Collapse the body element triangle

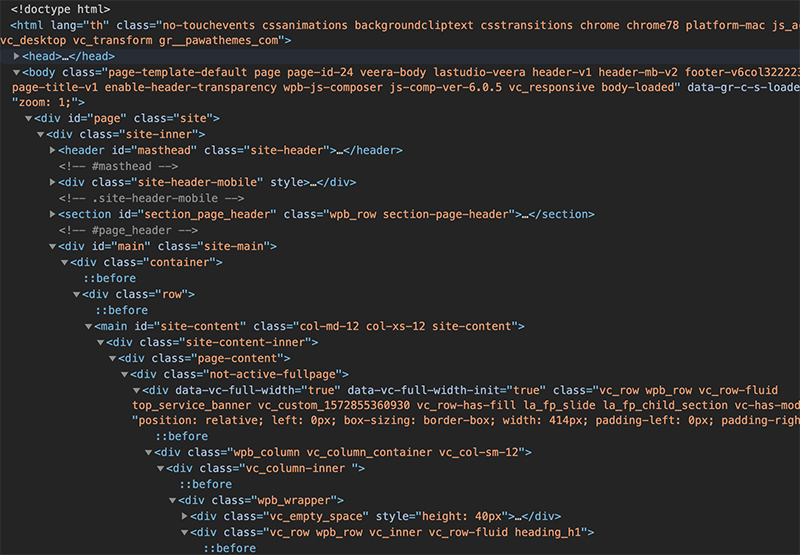[16, 72]
